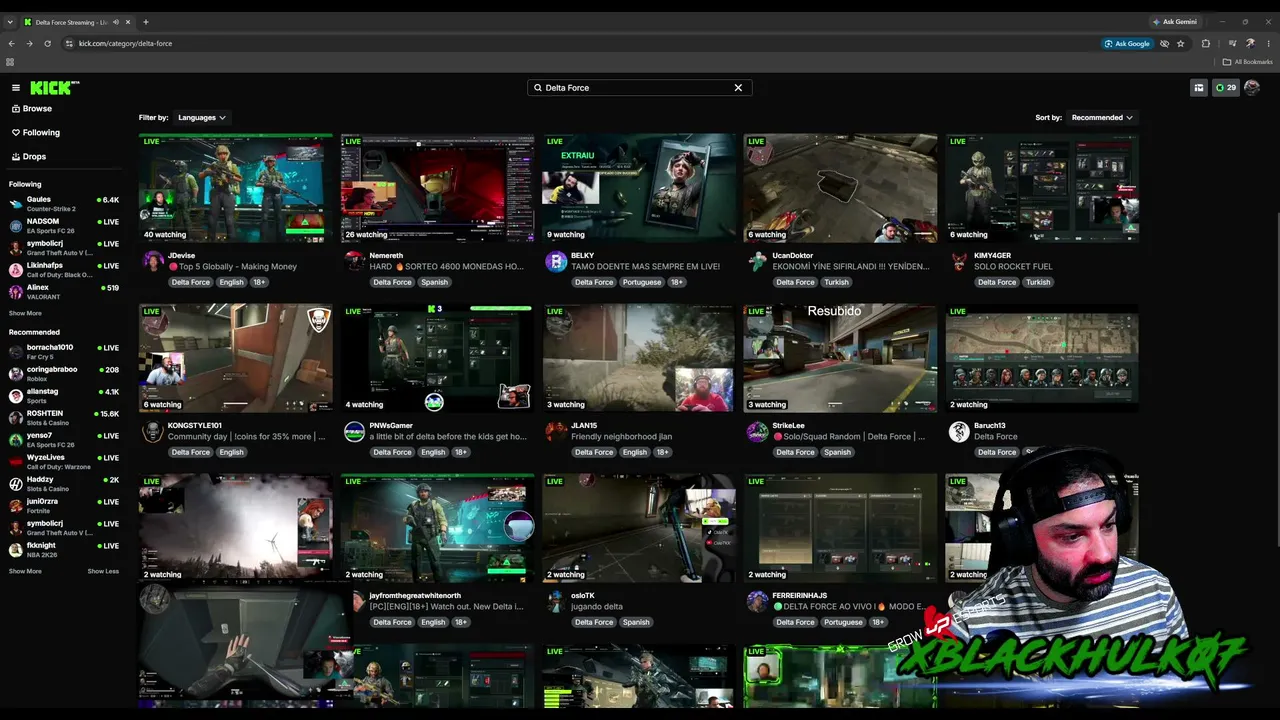This screenshot has height=720, width=1280.
Task: Click Baruch13 channel avatar
Action: click(959, 432)
